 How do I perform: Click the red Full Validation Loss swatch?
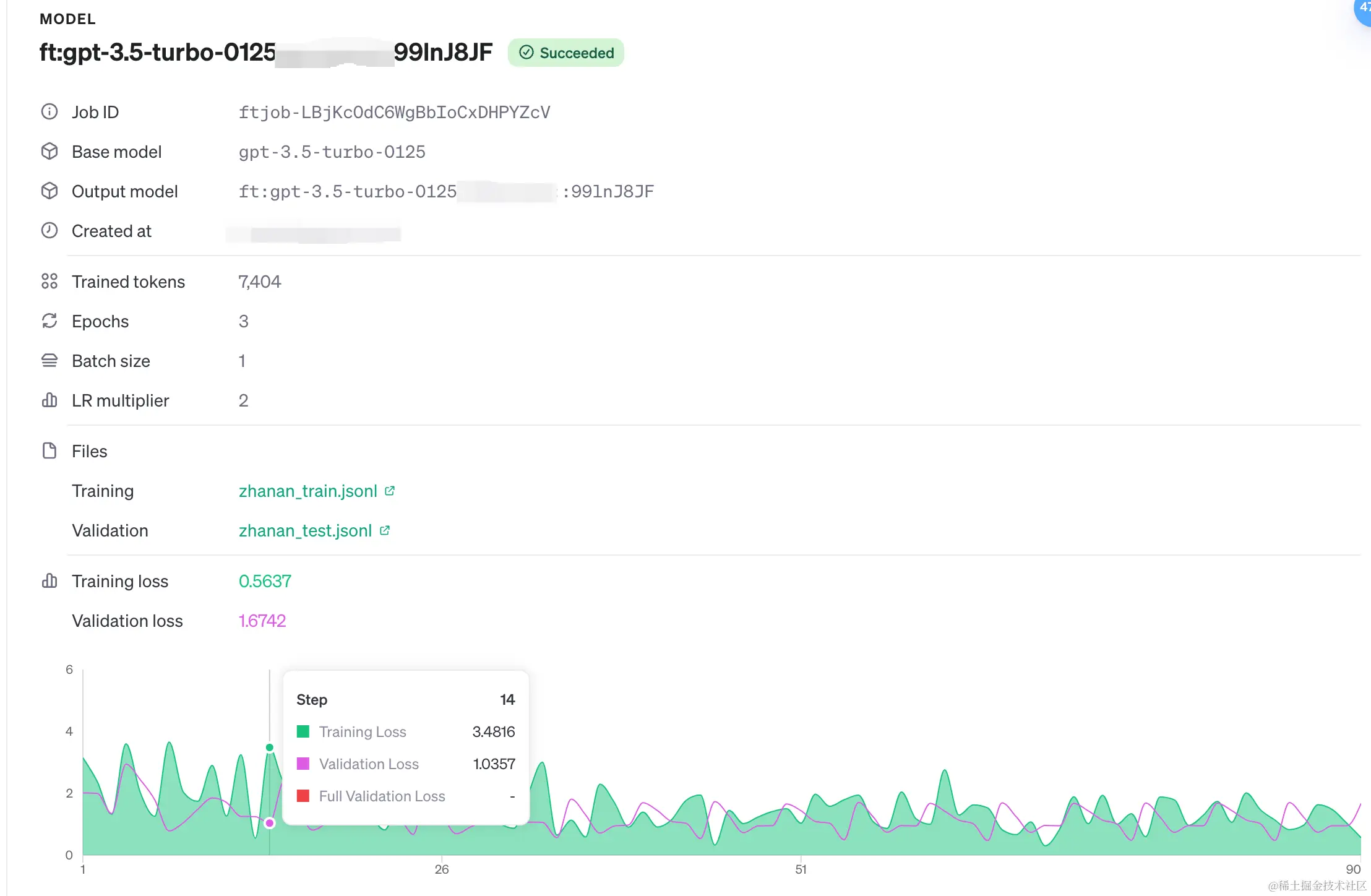(x=303, y=796)
